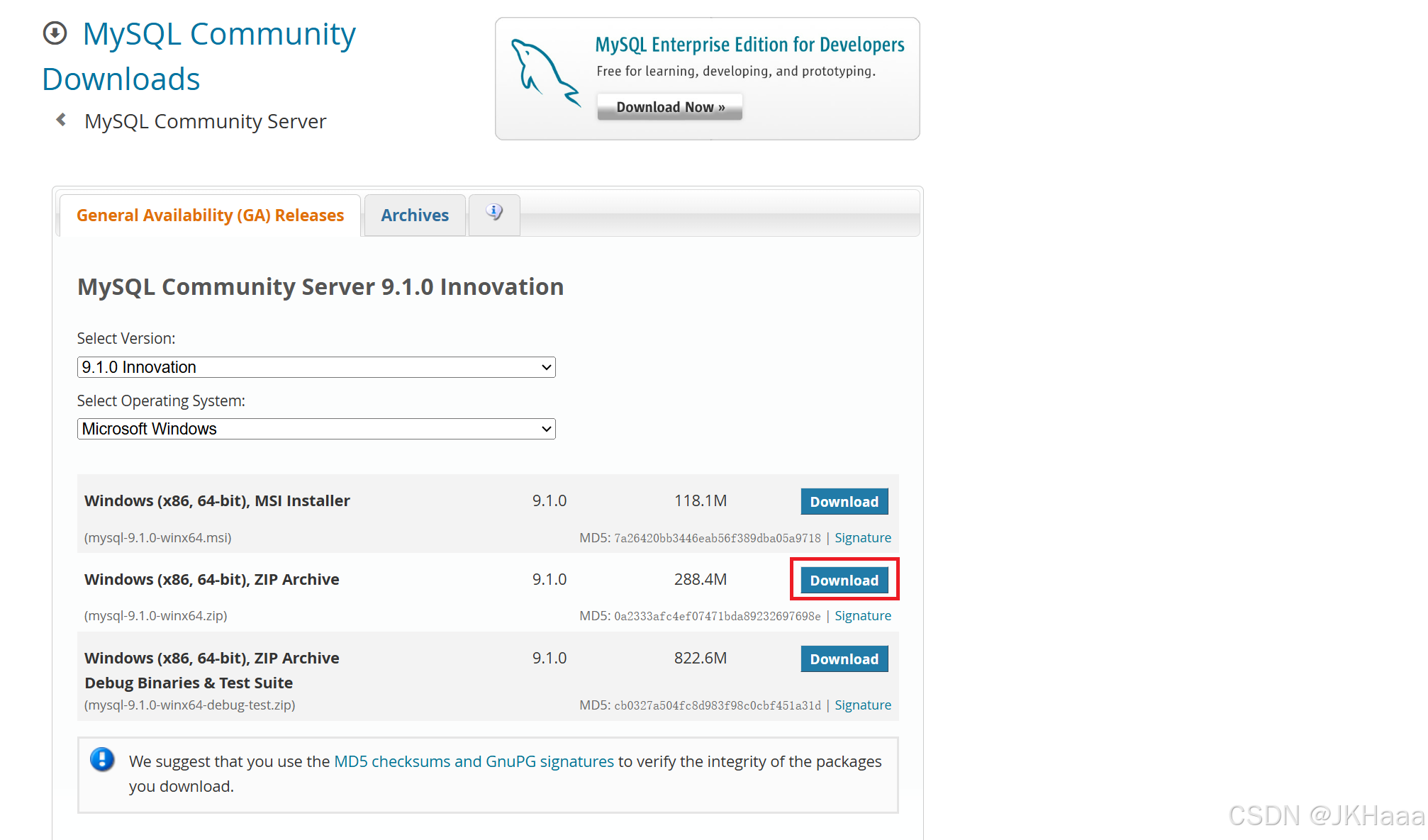Viewport: 1428px width, 840px height.
Task: Click the MySQL Community Server breadcrumb text
Action: coord(206,121)
